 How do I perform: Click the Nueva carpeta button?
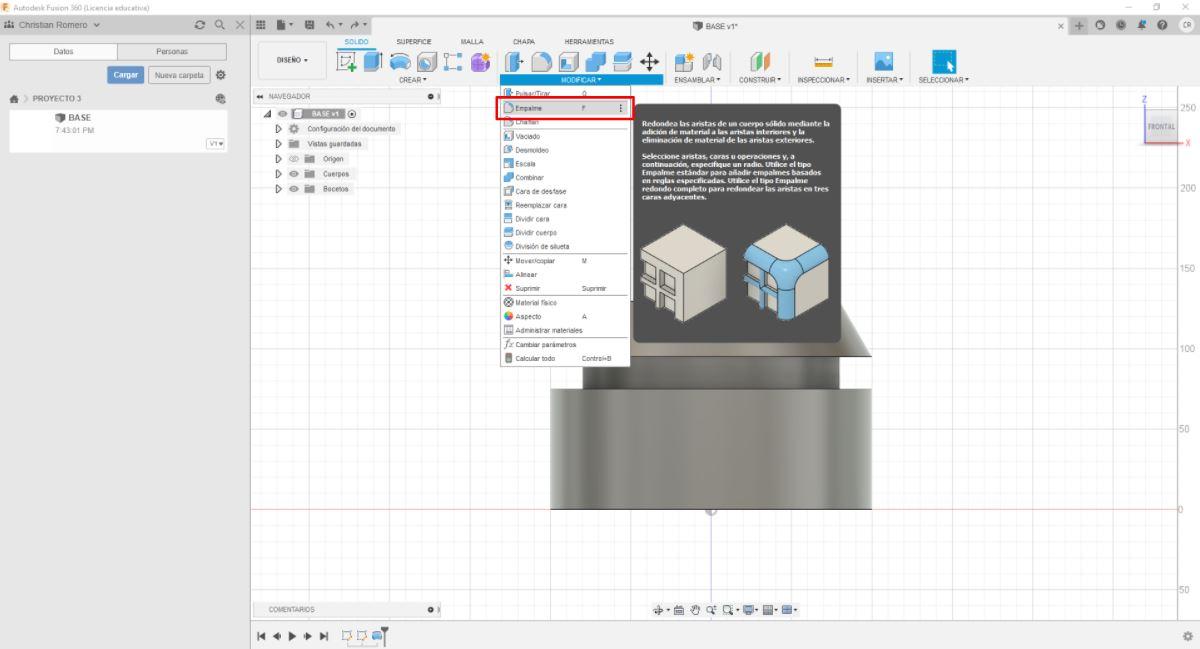pos(178,74)
